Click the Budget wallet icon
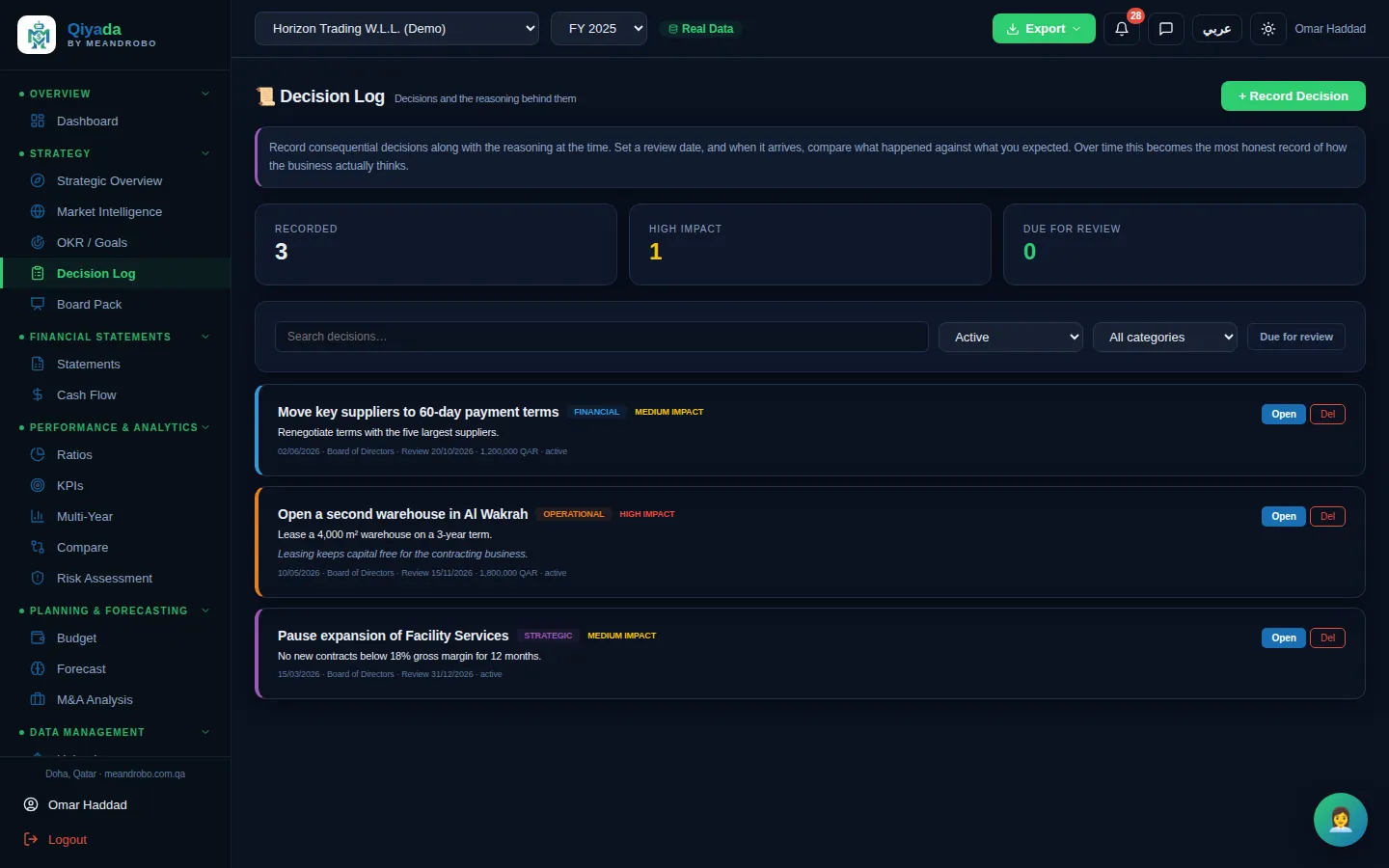Image resolution: width=1389 pixels, height=868 pixels. pyautogui.click(x=38, y=637)
